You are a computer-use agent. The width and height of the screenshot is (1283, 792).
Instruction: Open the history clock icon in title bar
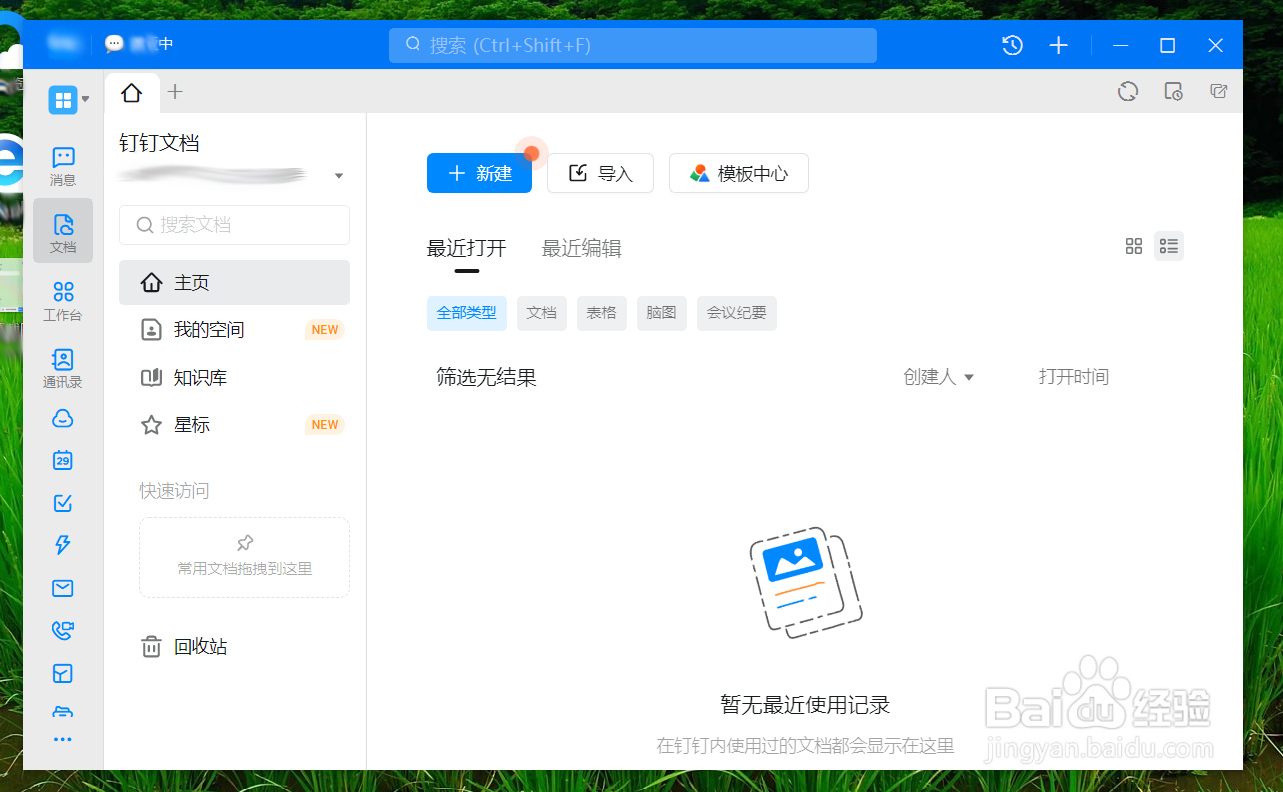pyautogui.click(x=1013, y=45)
